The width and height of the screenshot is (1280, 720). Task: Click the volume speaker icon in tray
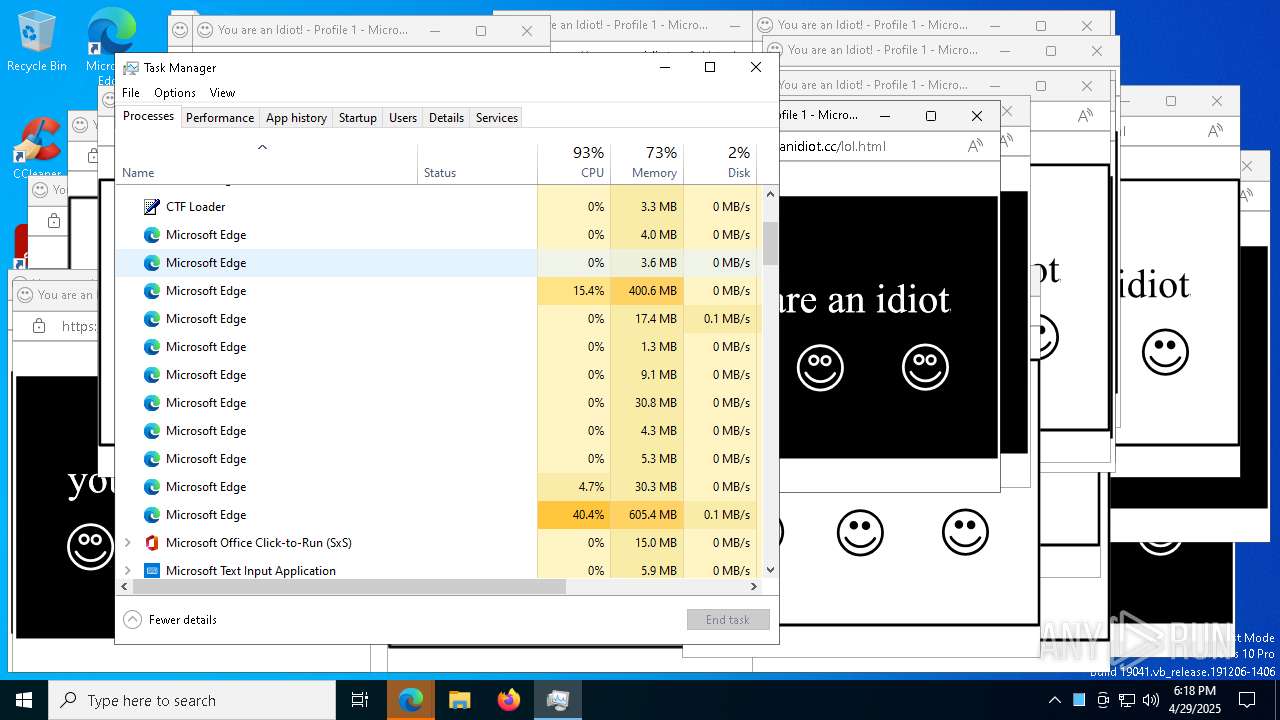coord(1151,700)
